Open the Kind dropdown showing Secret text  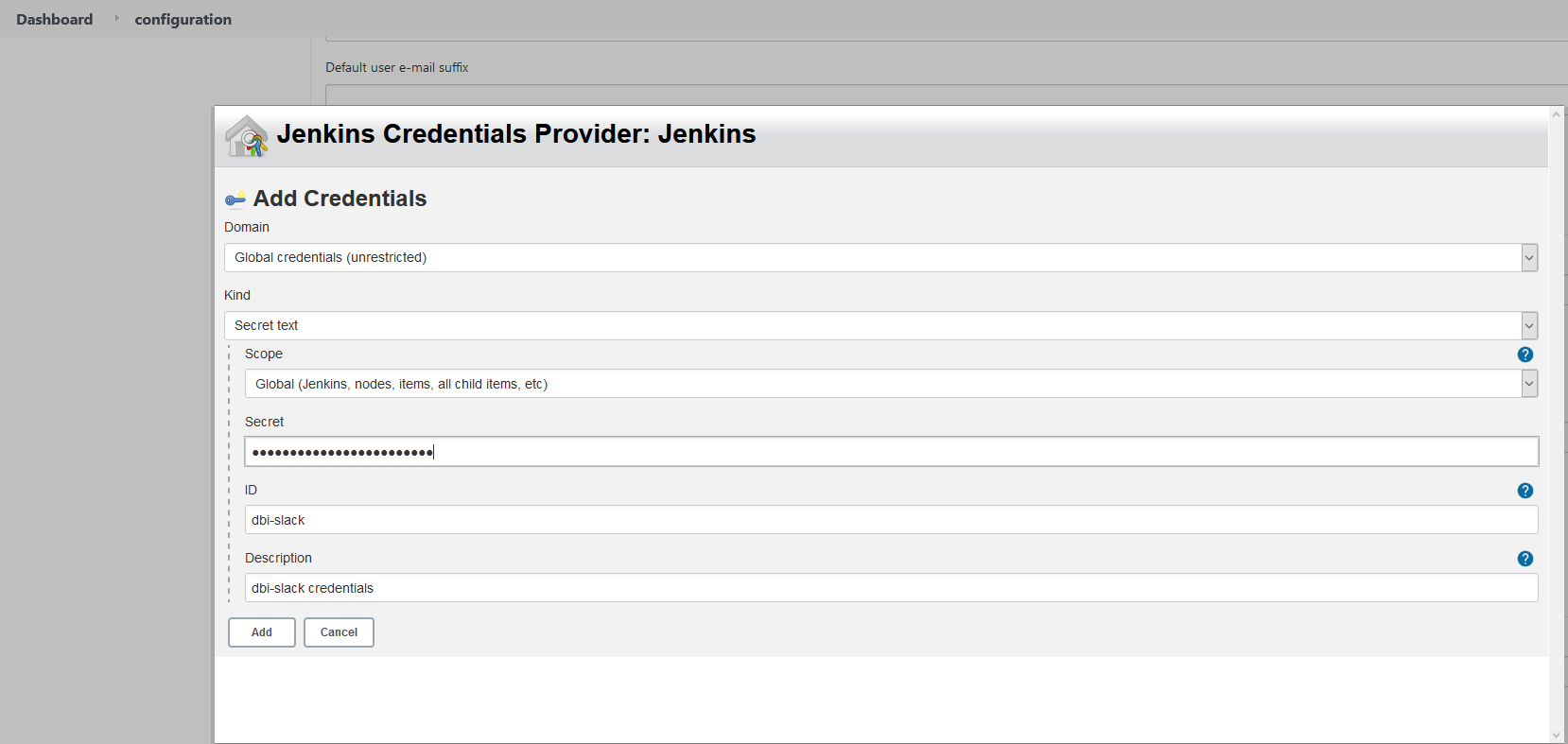click(880, 325)
